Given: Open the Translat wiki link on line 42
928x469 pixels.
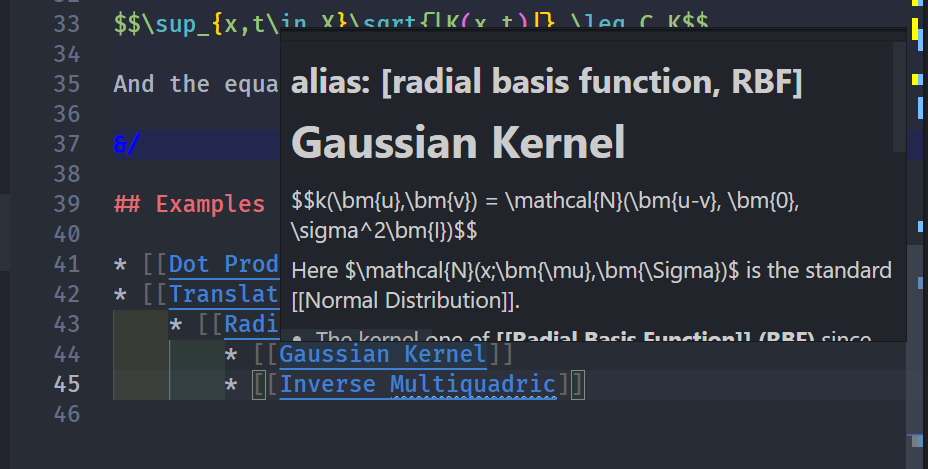Looking at the screenshot, I should coord(224,294).
